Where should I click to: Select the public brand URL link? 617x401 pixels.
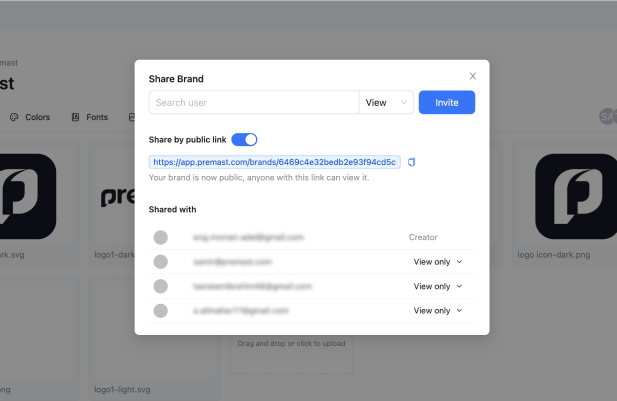coord(275,162)
